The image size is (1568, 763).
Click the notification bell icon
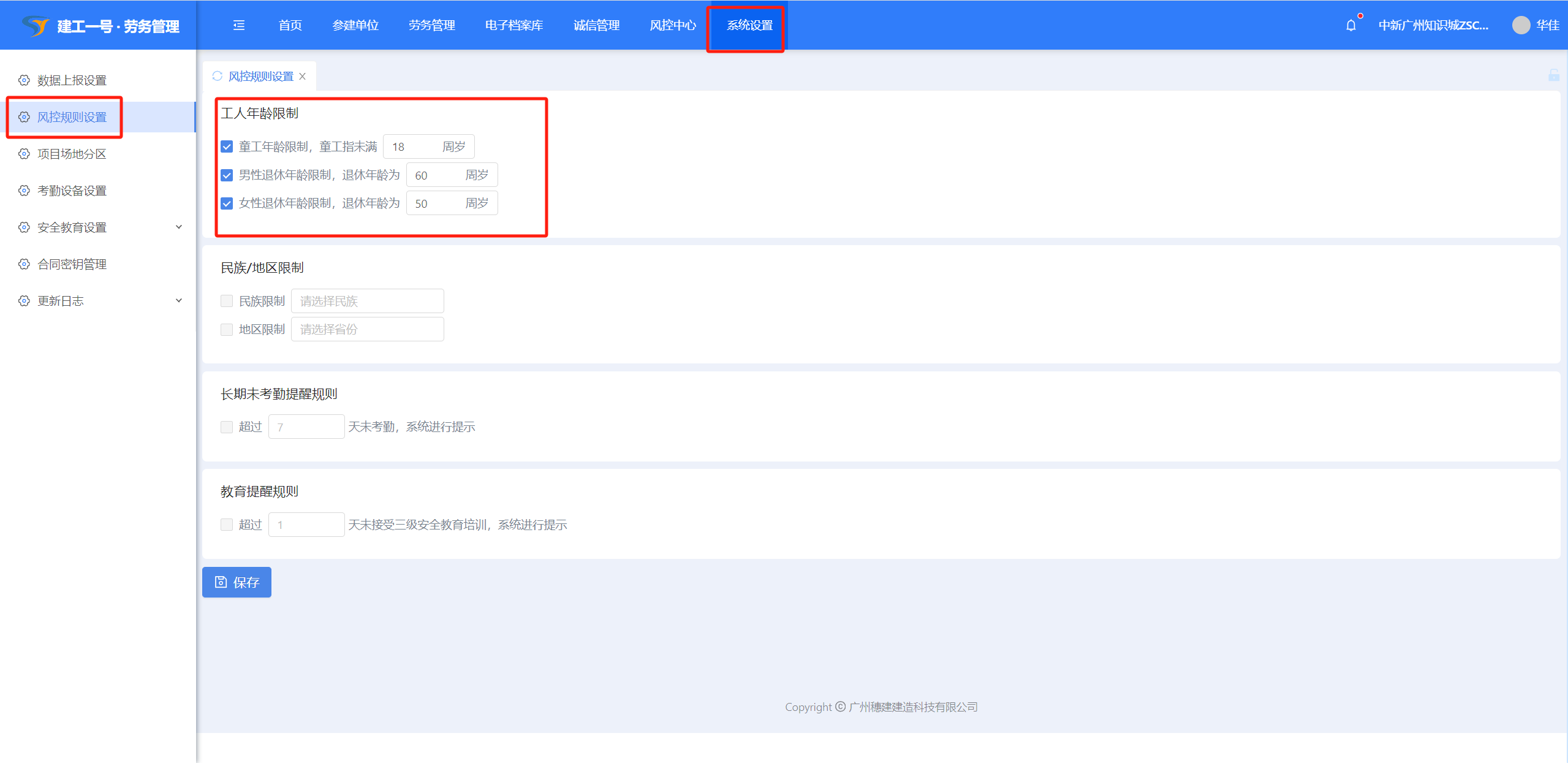pos(1350,25)
